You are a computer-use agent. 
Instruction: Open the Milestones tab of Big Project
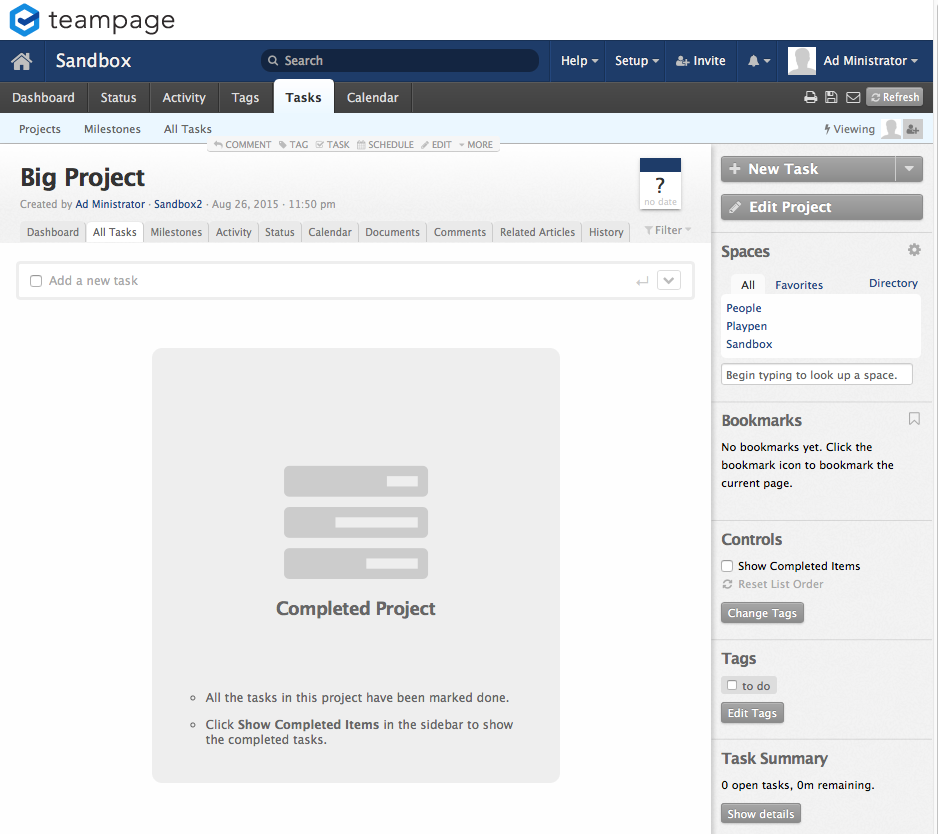[x=176, y=232]
